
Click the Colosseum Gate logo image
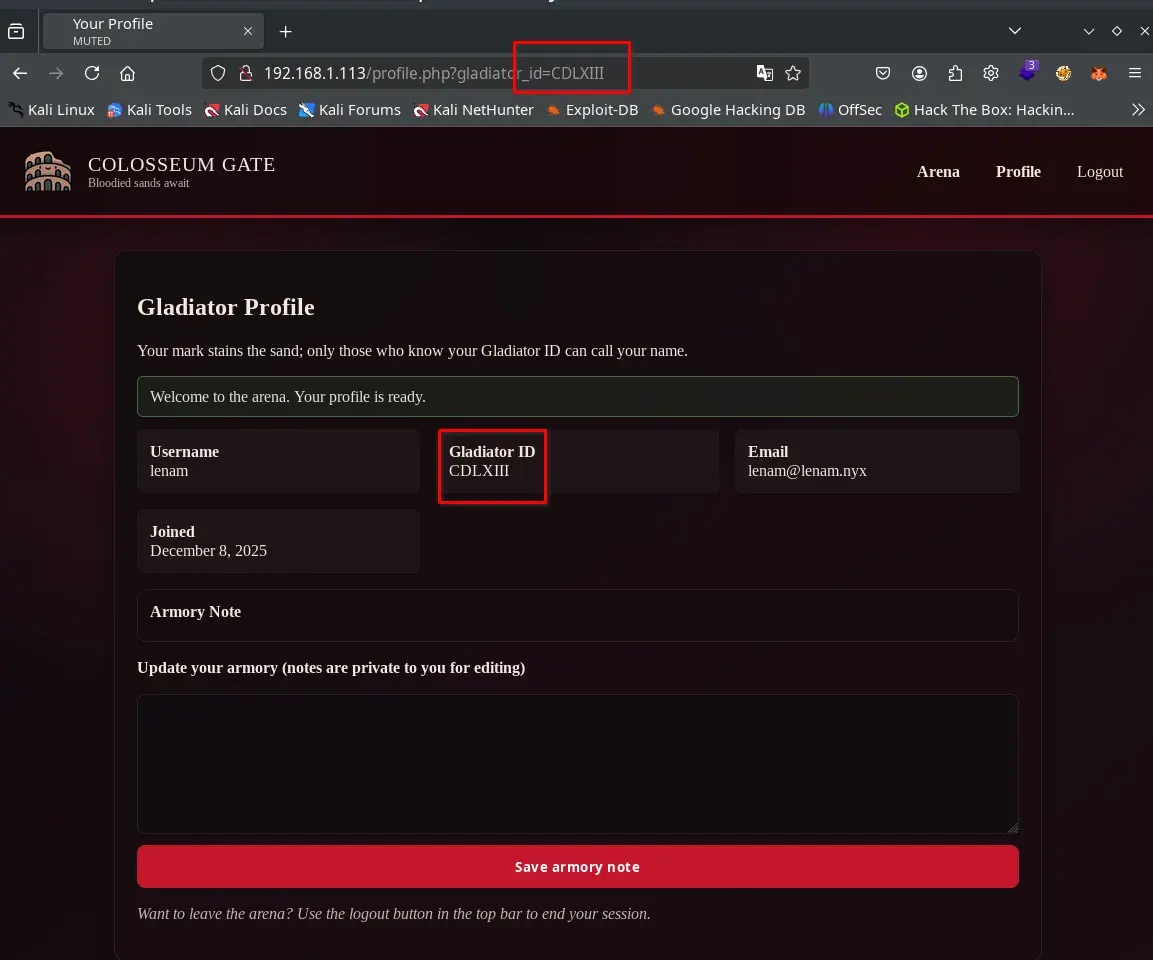48,172
